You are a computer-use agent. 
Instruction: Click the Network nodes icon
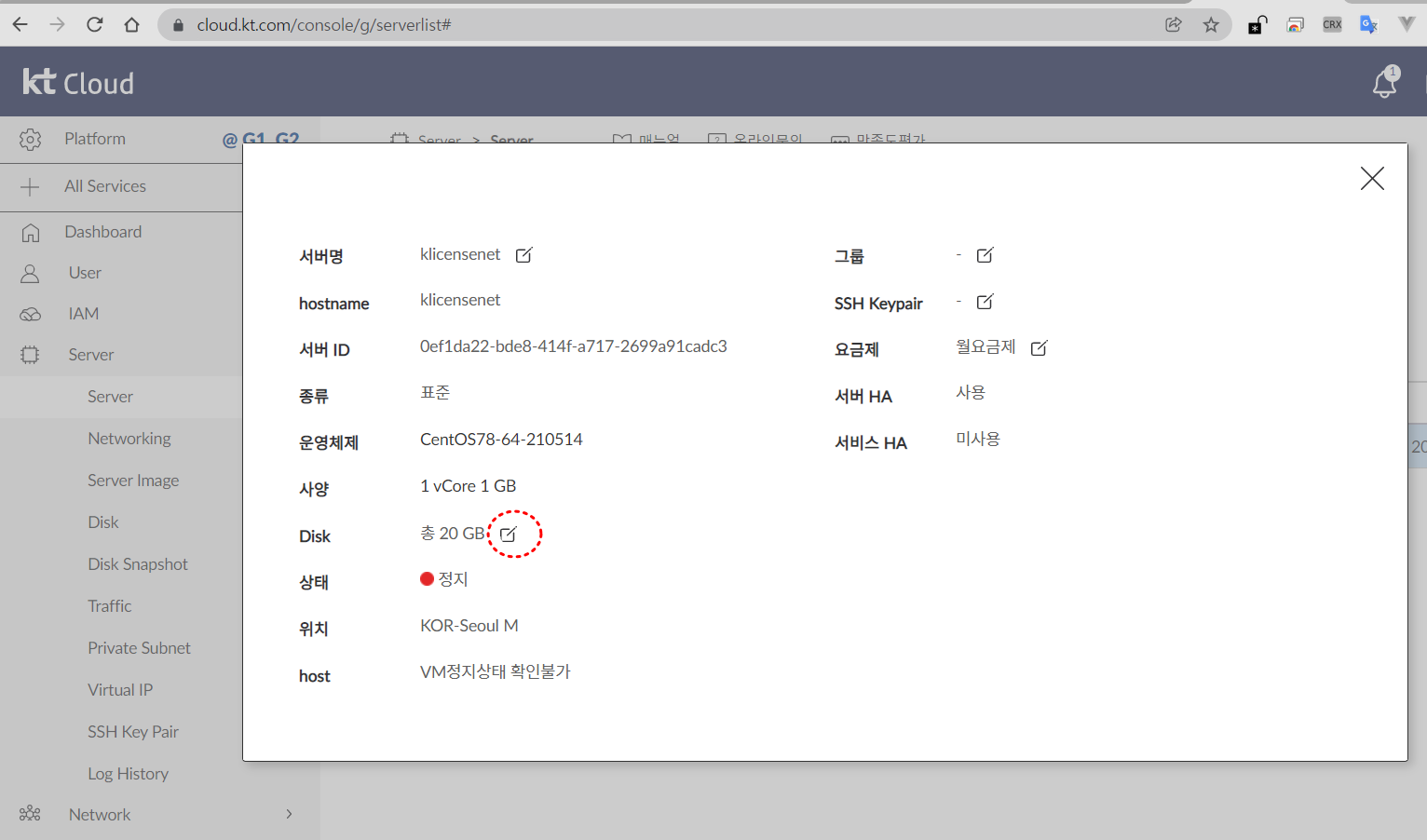pos(30,814)
